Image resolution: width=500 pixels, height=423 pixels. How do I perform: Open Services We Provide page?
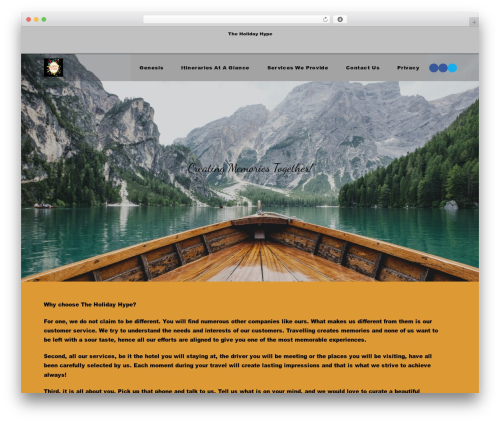(298, 68)
